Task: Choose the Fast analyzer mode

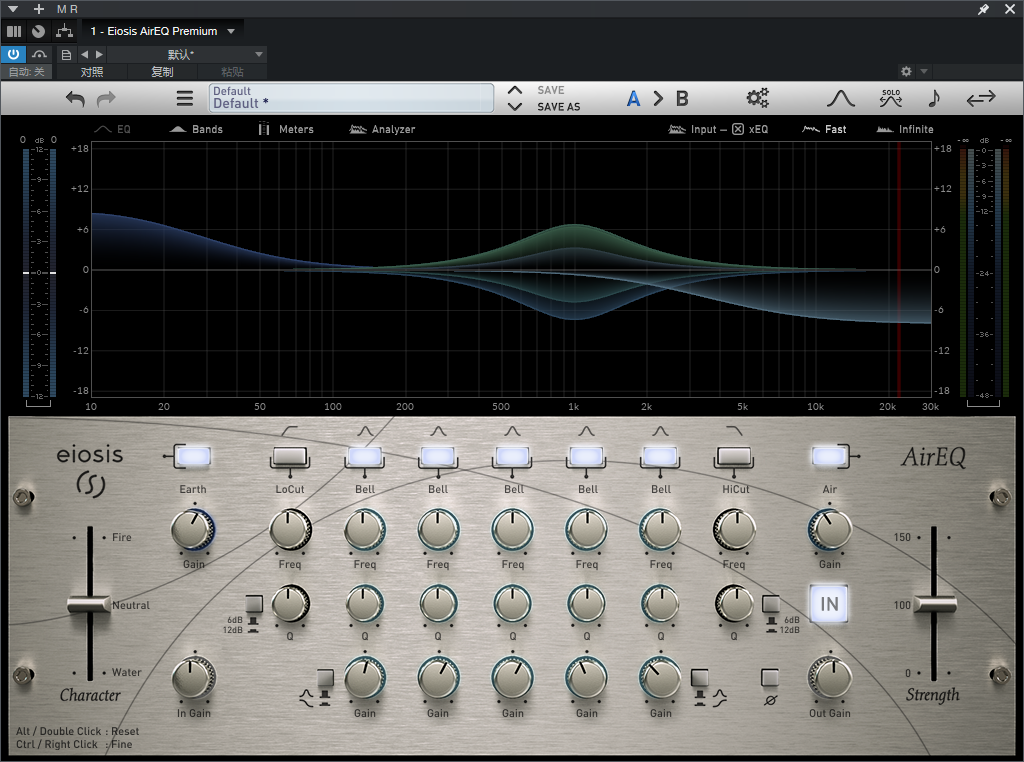Action: tap(824, 129)
